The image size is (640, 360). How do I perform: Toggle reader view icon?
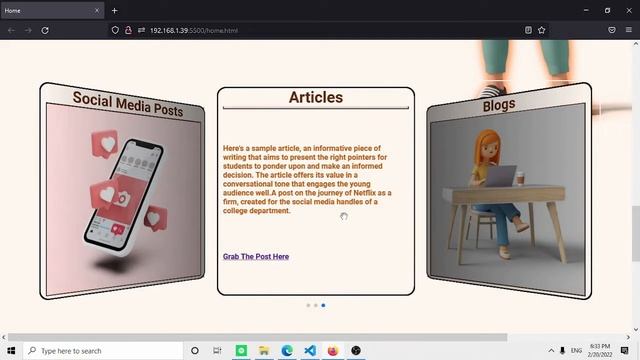click(x=528, y=30)
